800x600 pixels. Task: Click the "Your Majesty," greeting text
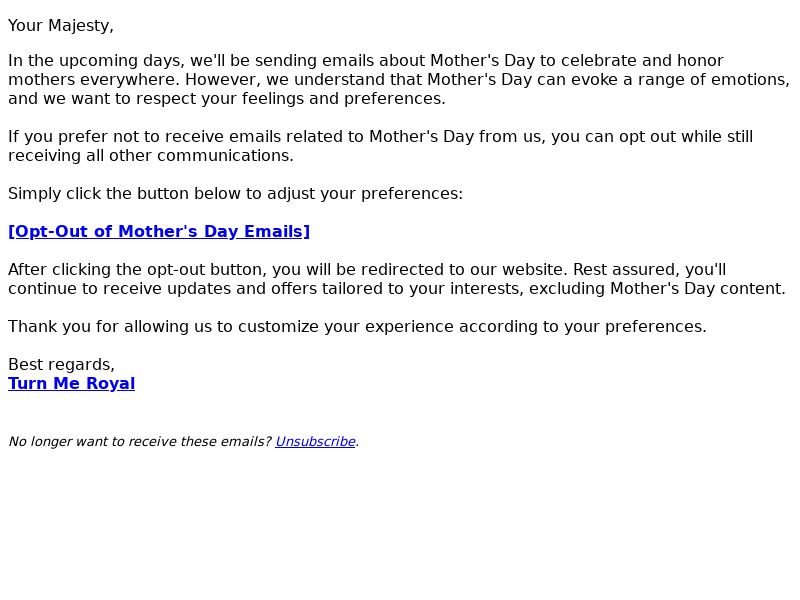click(x=61, y=26)
